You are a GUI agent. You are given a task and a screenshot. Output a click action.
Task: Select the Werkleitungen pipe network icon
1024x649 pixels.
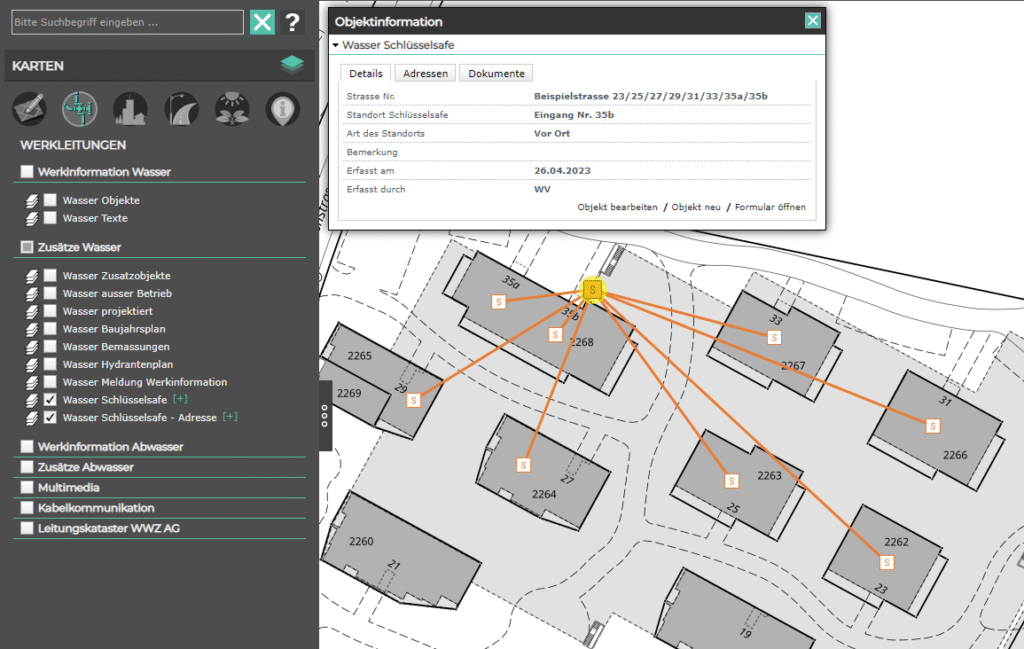coord(79,108)
